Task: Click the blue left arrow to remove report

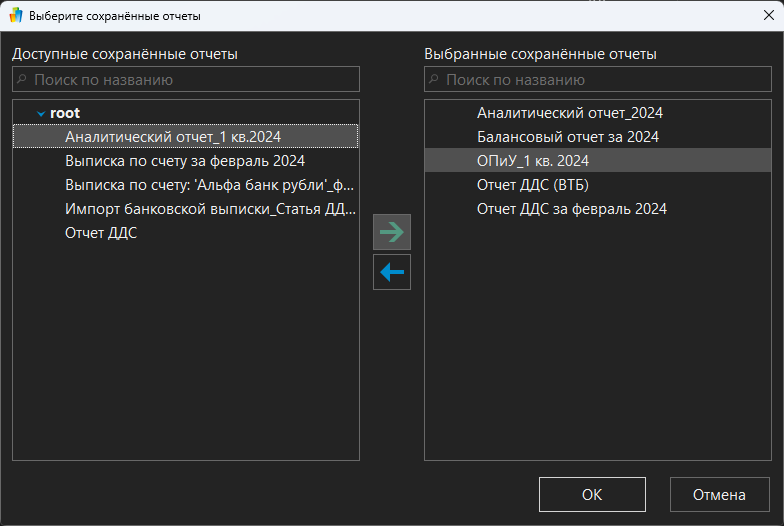Action: pos(392,272)
